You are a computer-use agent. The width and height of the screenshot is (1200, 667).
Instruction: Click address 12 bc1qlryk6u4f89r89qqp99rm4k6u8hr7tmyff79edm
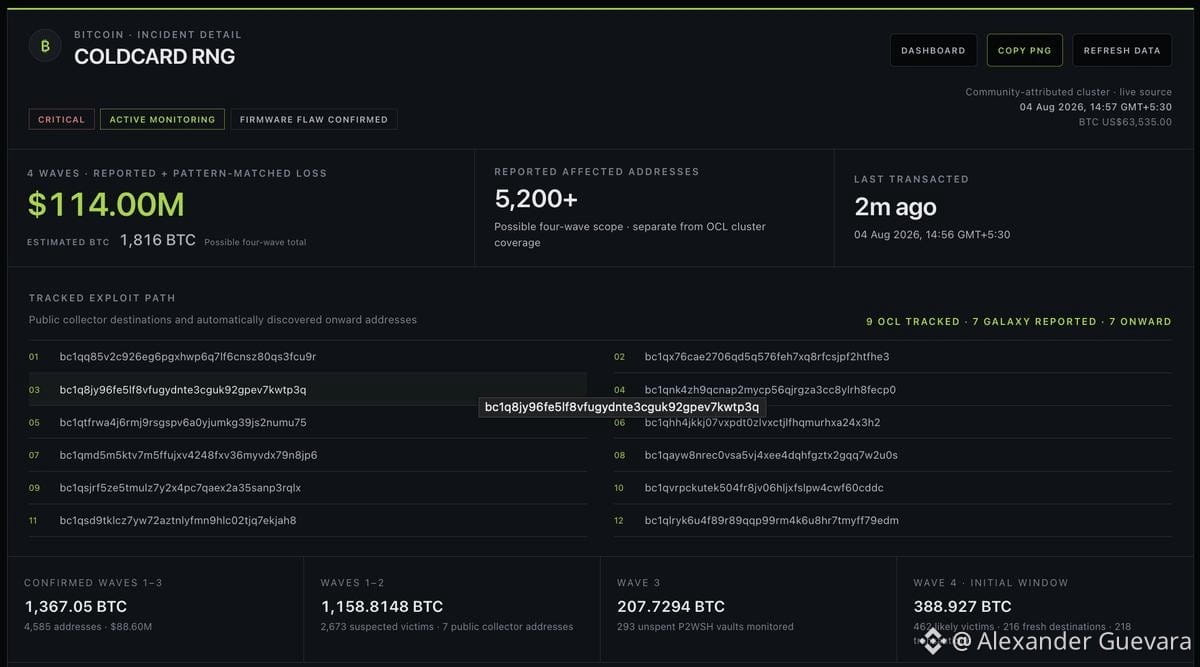coord(772,521)
